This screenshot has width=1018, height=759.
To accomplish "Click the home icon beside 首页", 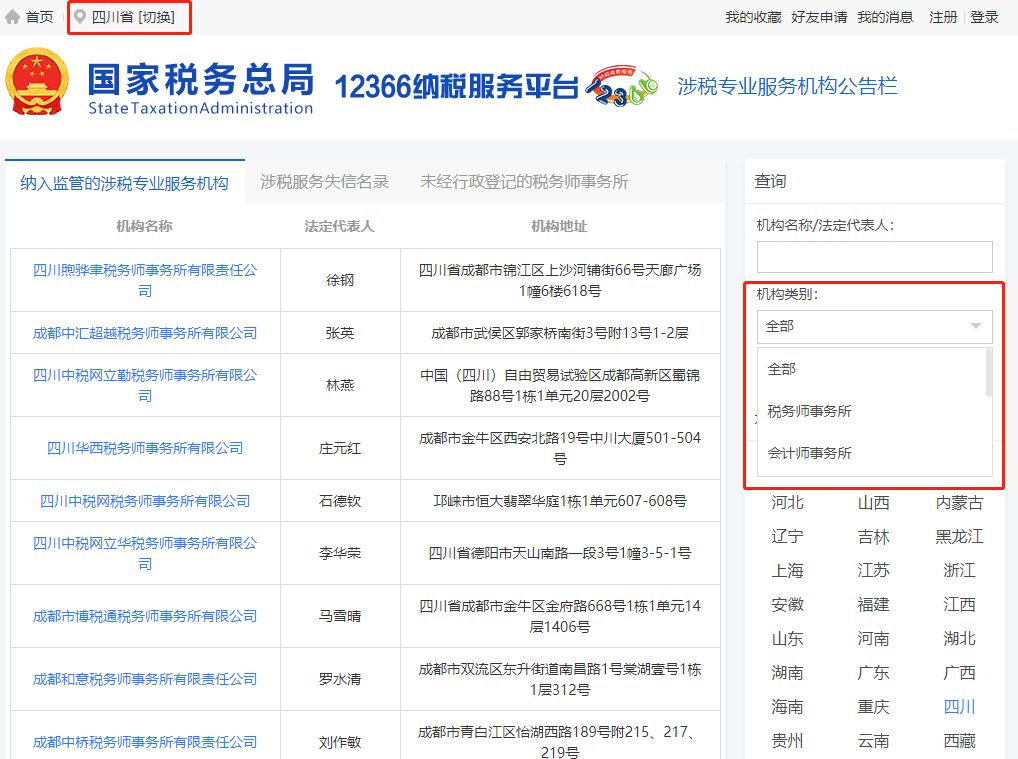I will pos(12,17).
